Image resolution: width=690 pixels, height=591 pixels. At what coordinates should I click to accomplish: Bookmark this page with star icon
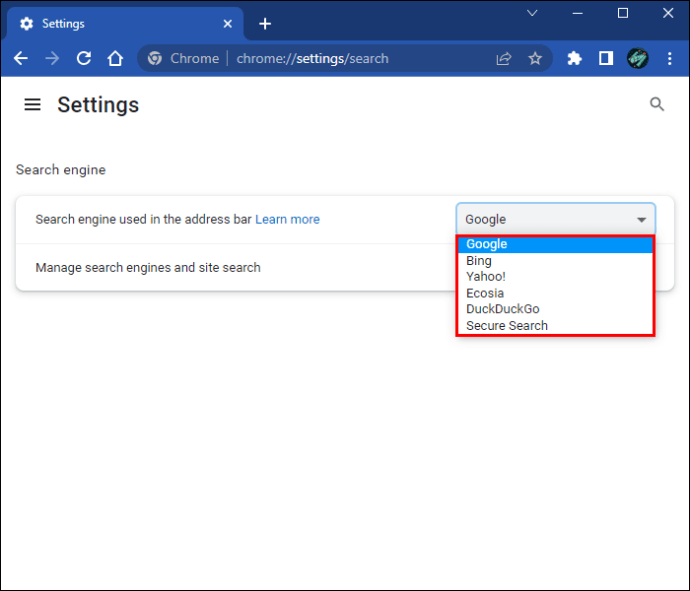click(535, 59)
